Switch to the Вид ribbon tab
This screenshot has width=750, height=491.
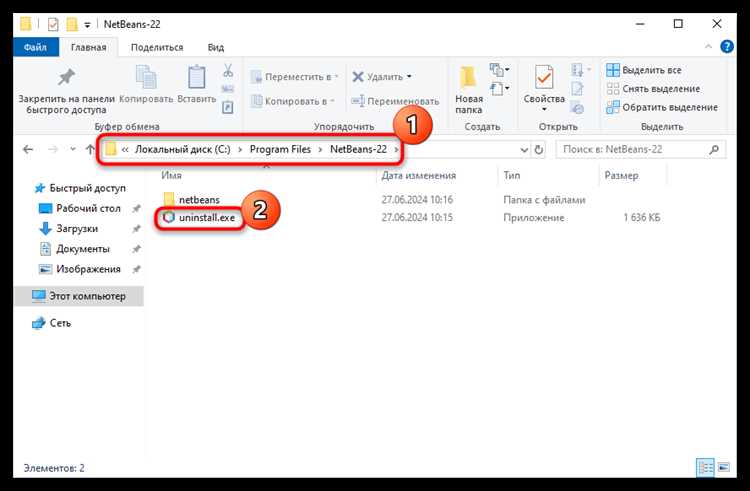216,47
